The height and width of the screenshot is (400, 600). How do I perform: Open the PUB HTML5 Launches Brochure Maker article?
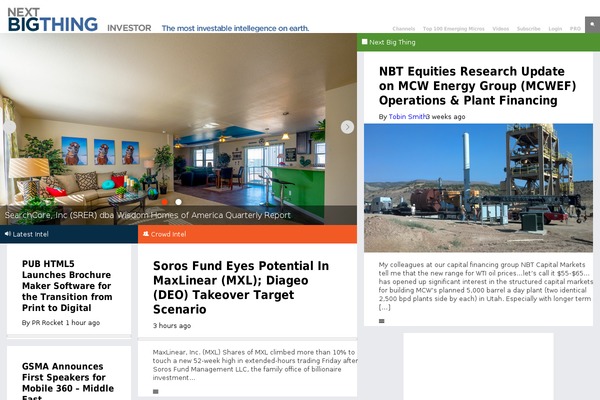tap(67, 286)
